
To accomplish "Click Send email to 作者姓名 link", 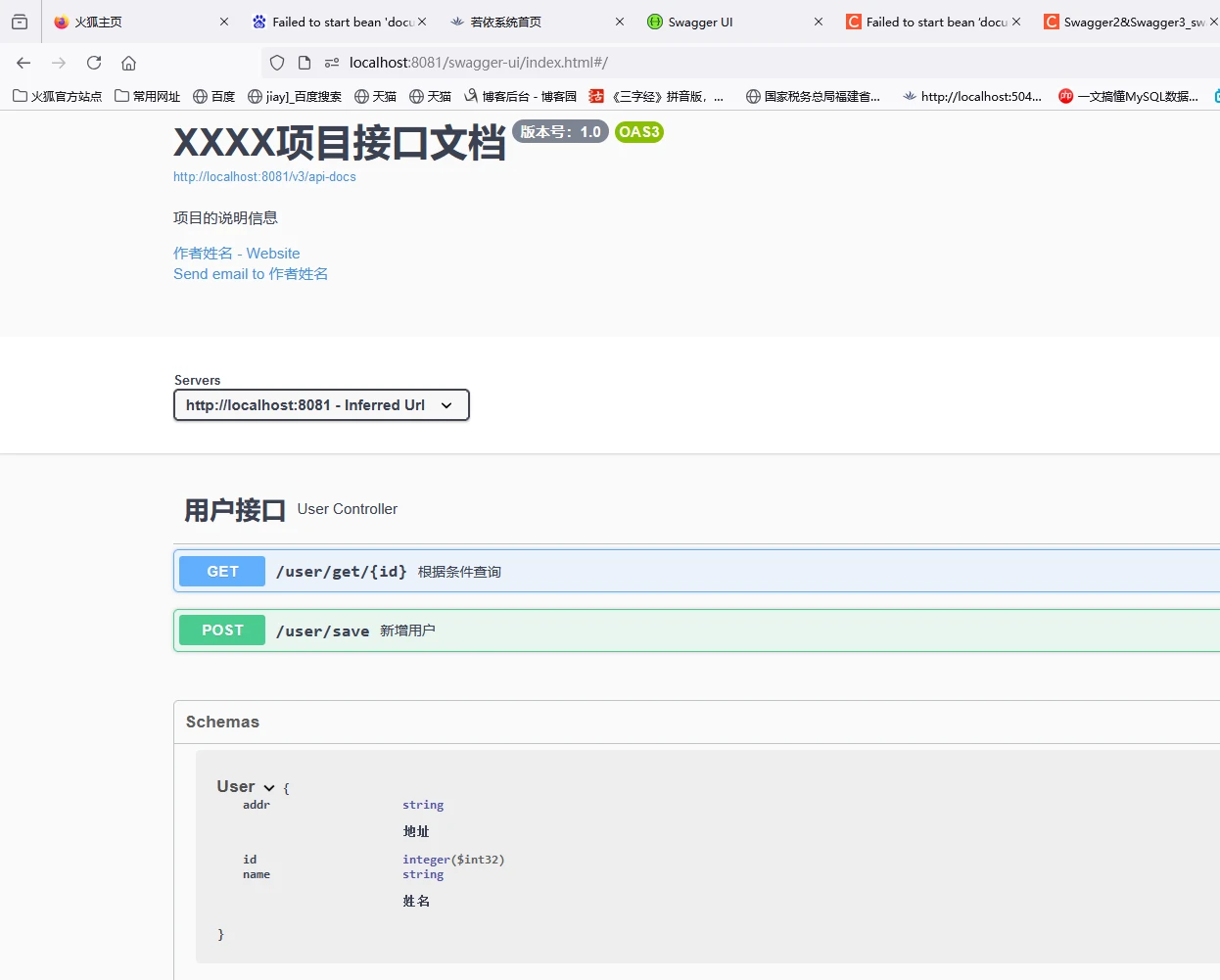I will [x=251, y=274].
